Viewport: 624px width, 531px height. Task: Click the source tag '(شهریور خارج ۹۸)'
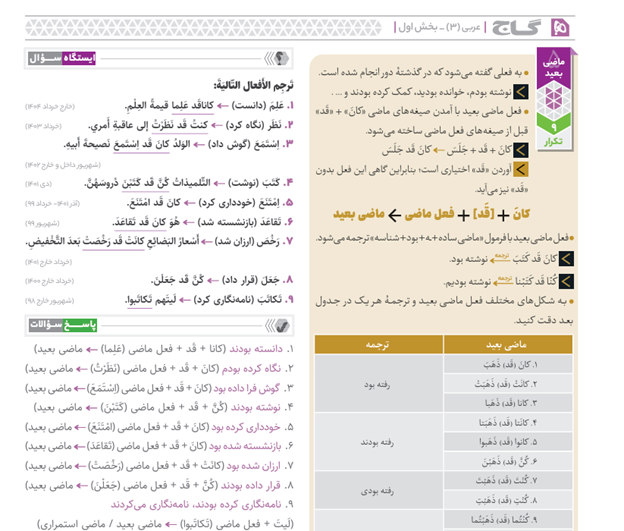pyautogui.click(x=50, y=300)
